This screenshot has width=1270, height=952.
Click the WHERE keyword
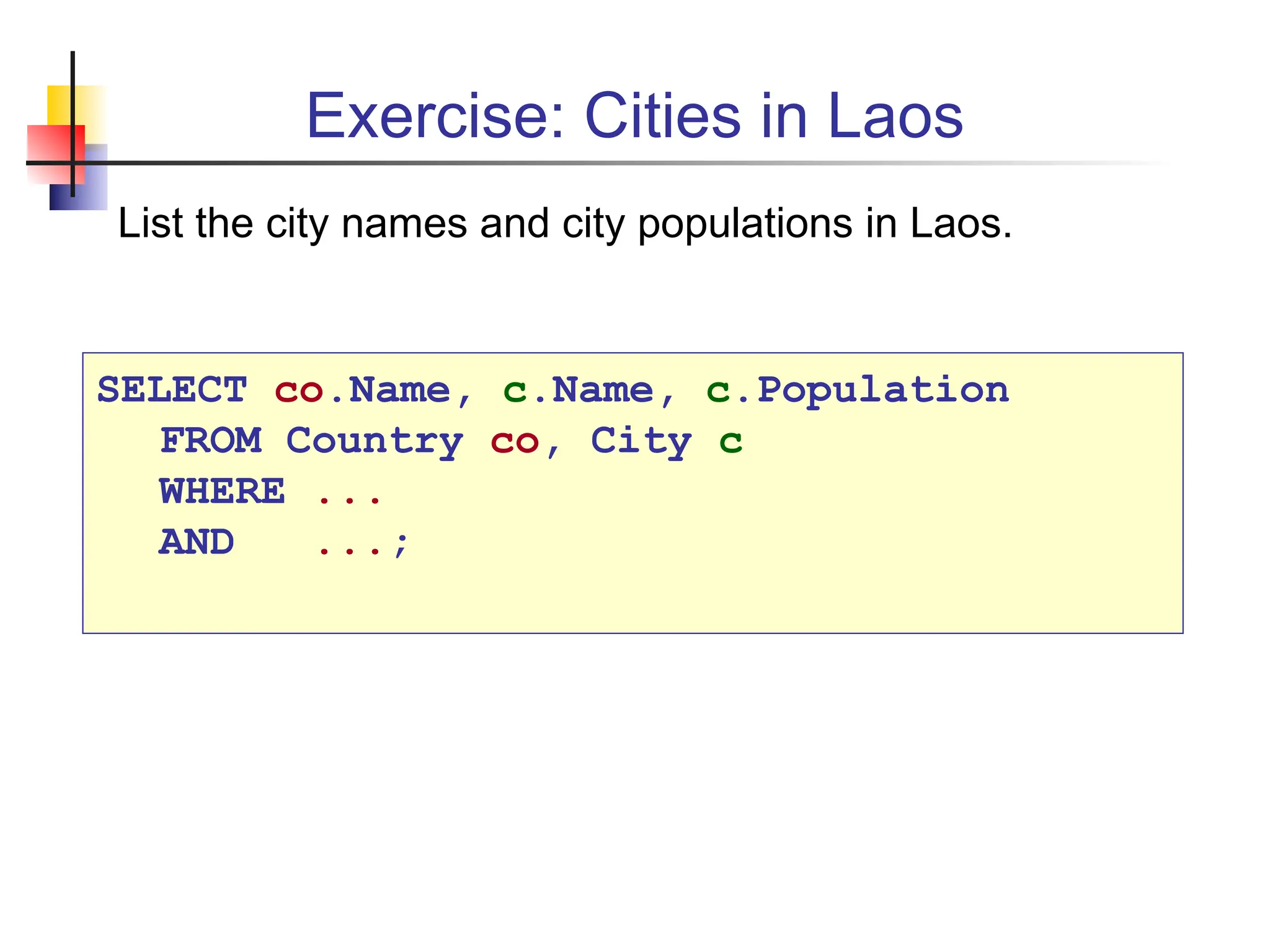tap(222, 491)
